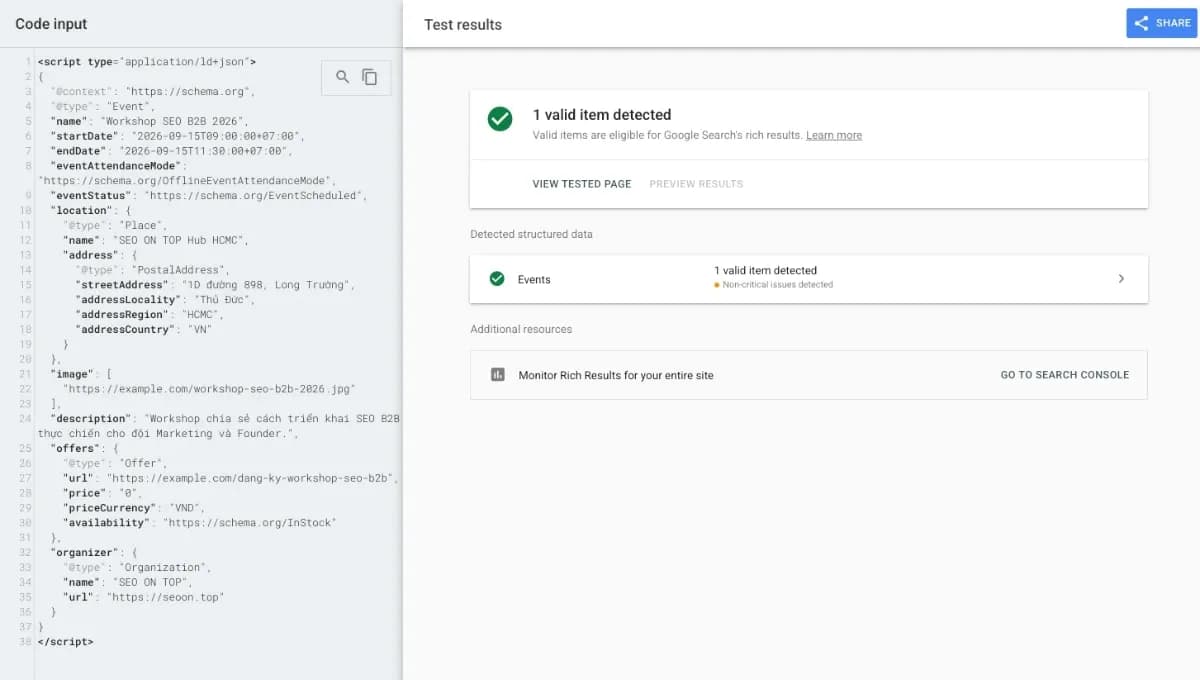Open the Learn more link

point(834,135)
